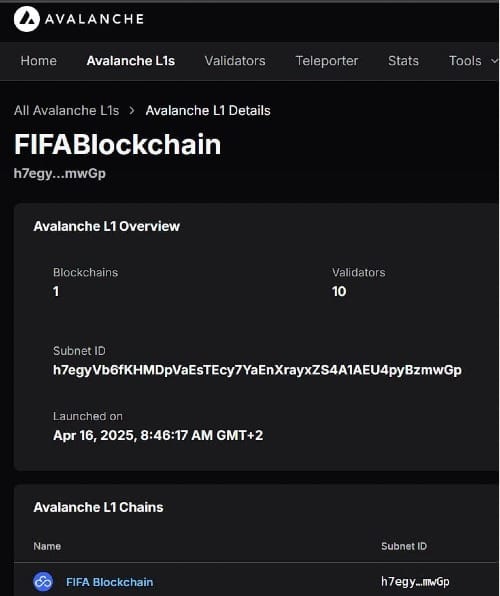500x596 pixels.
Task: Click the Subnet ID column header
Action: pos(404,546)
